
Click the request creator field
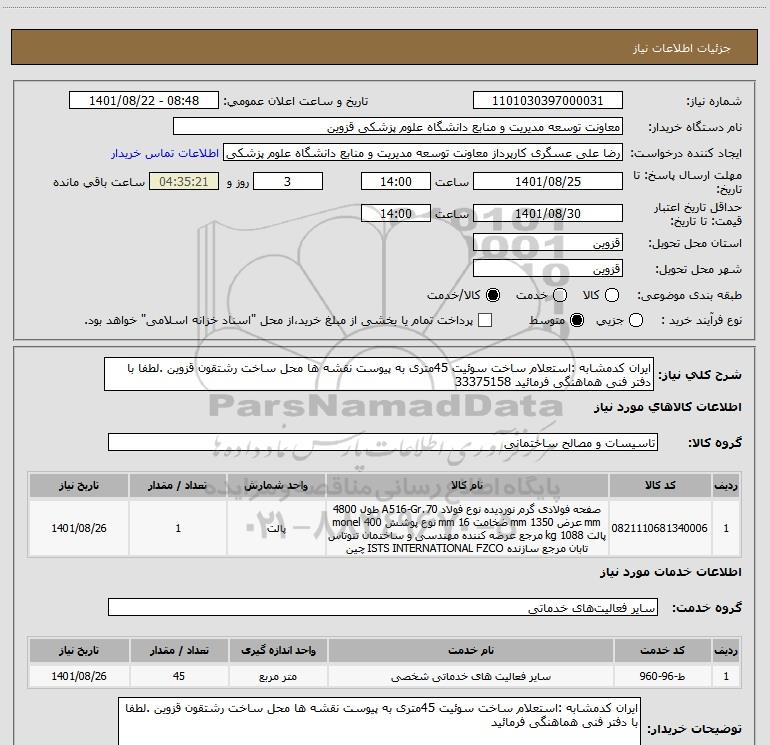423,153
